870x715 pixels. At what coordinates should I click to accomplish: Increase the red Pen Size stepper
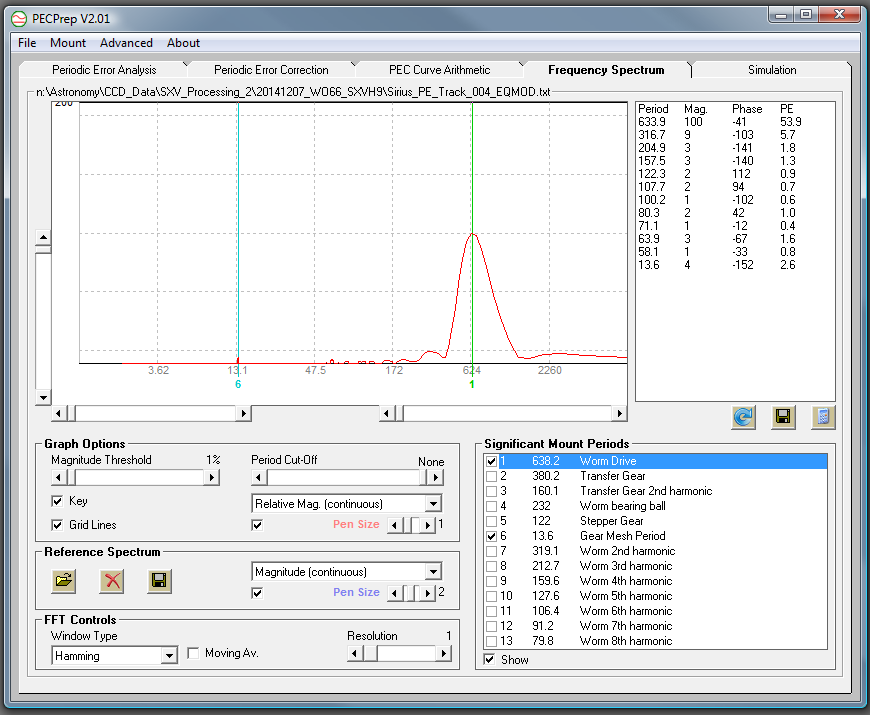pyautogui.click(x=428, y=525)
